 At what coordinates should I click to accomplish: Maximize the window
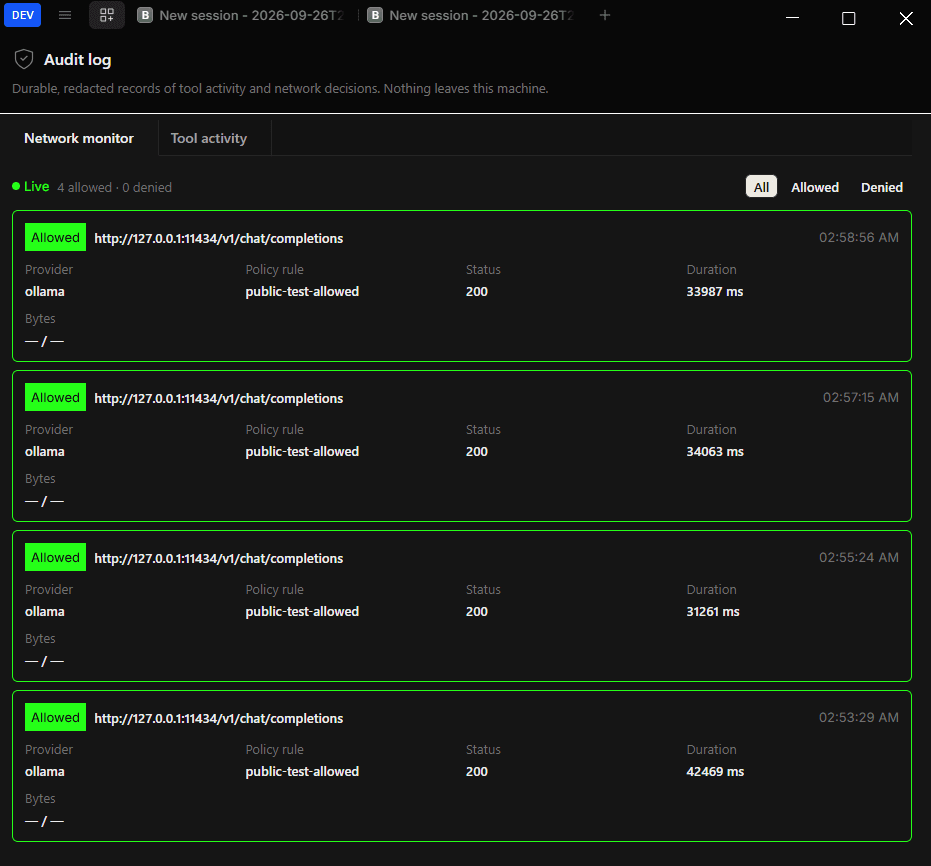(x=848, y=18)
